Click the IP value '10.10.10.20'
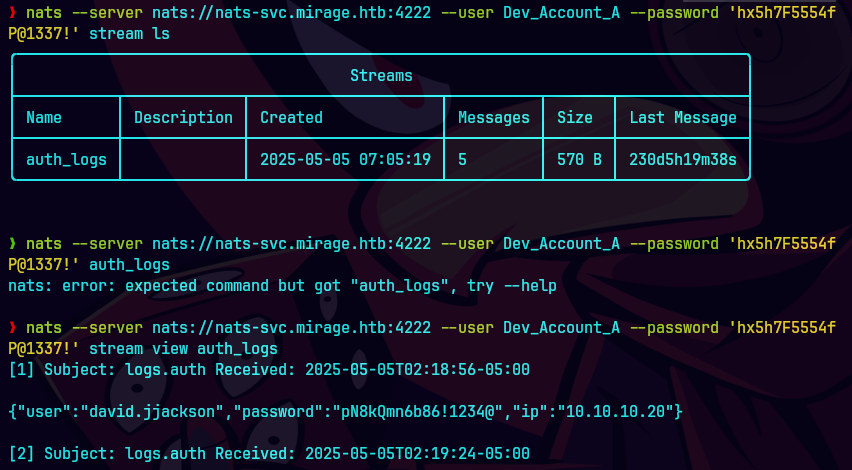The height and width of the screenshot is (470, 852). pos(615,412)
